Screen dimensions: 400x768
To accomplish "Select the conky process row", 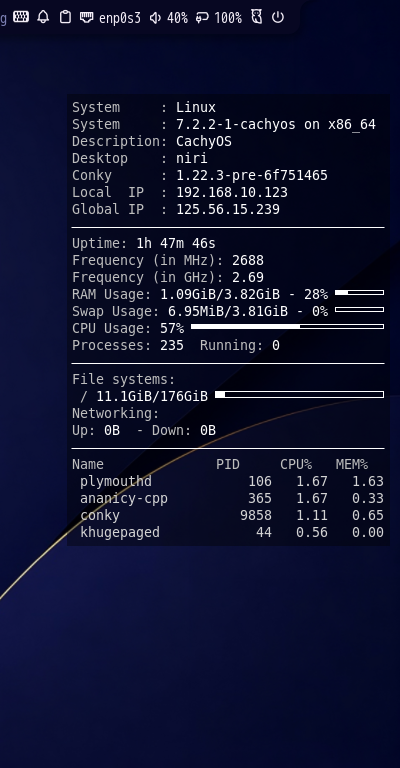I will [228, 515].
